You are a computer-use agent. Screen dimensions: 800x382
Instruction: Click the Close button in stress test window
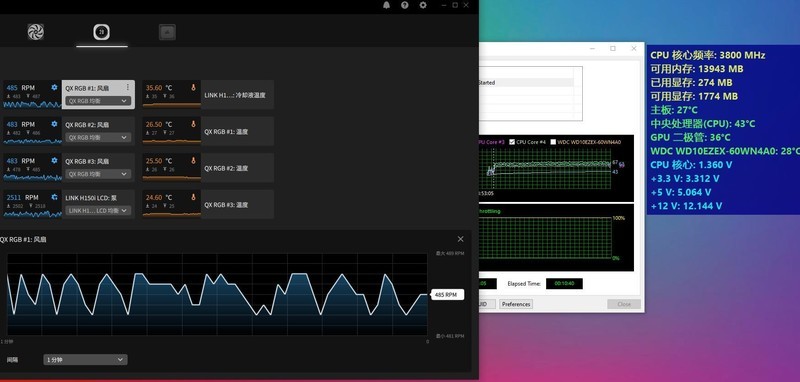pyautogui.click(x=624, y=304)
